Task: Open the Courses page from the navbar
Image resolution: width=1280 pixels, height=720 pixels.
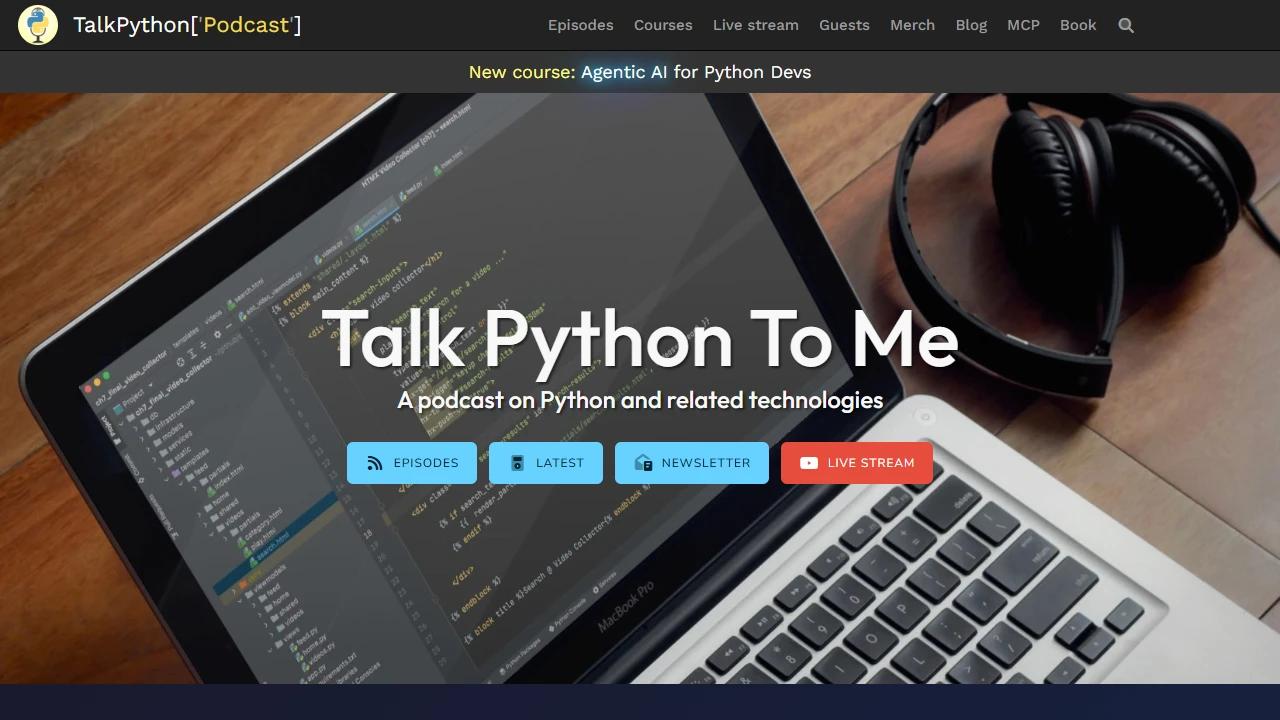Action: click(663, 25)
